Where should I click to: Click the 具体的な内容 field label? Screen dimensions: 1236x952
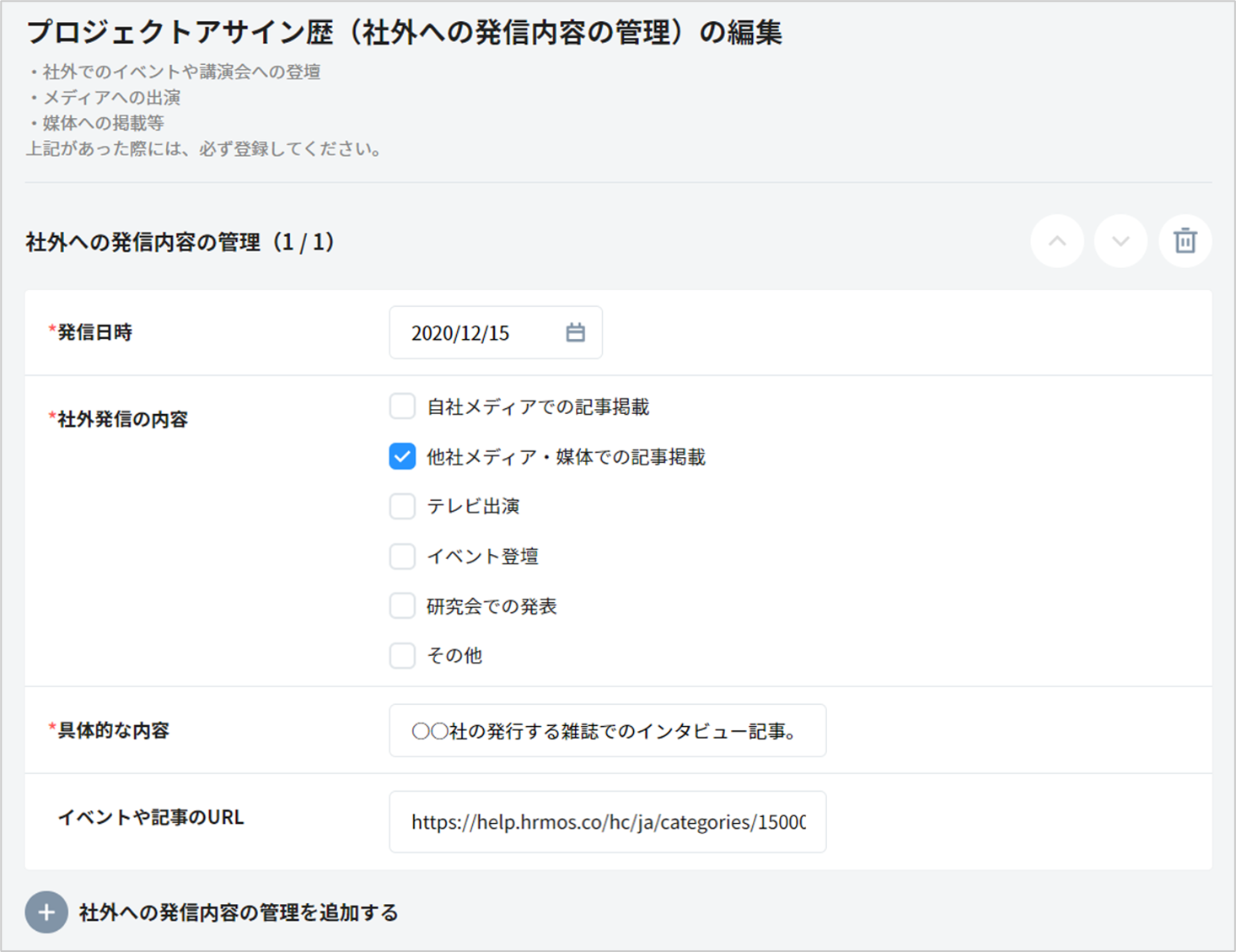[x=113, y=730]
